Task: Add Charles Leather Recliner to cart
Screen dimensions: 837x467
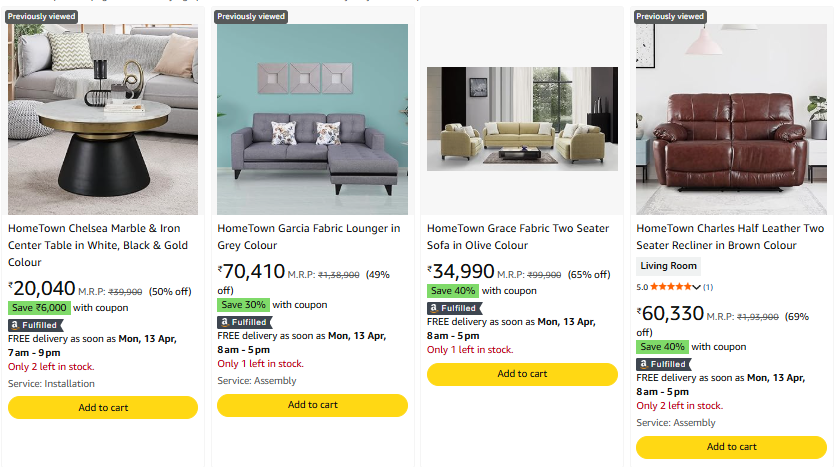Action: (x=731, y=447)
